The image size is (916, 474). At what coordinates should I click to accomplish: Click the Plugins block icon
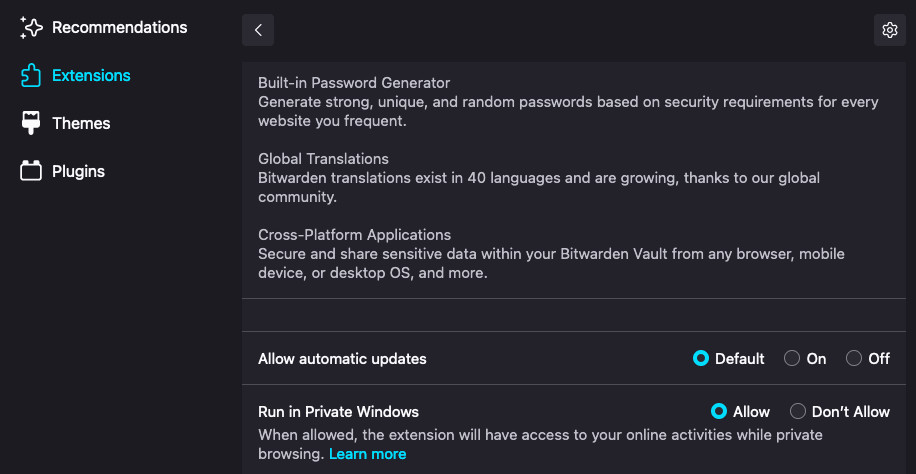click(31, 171)
